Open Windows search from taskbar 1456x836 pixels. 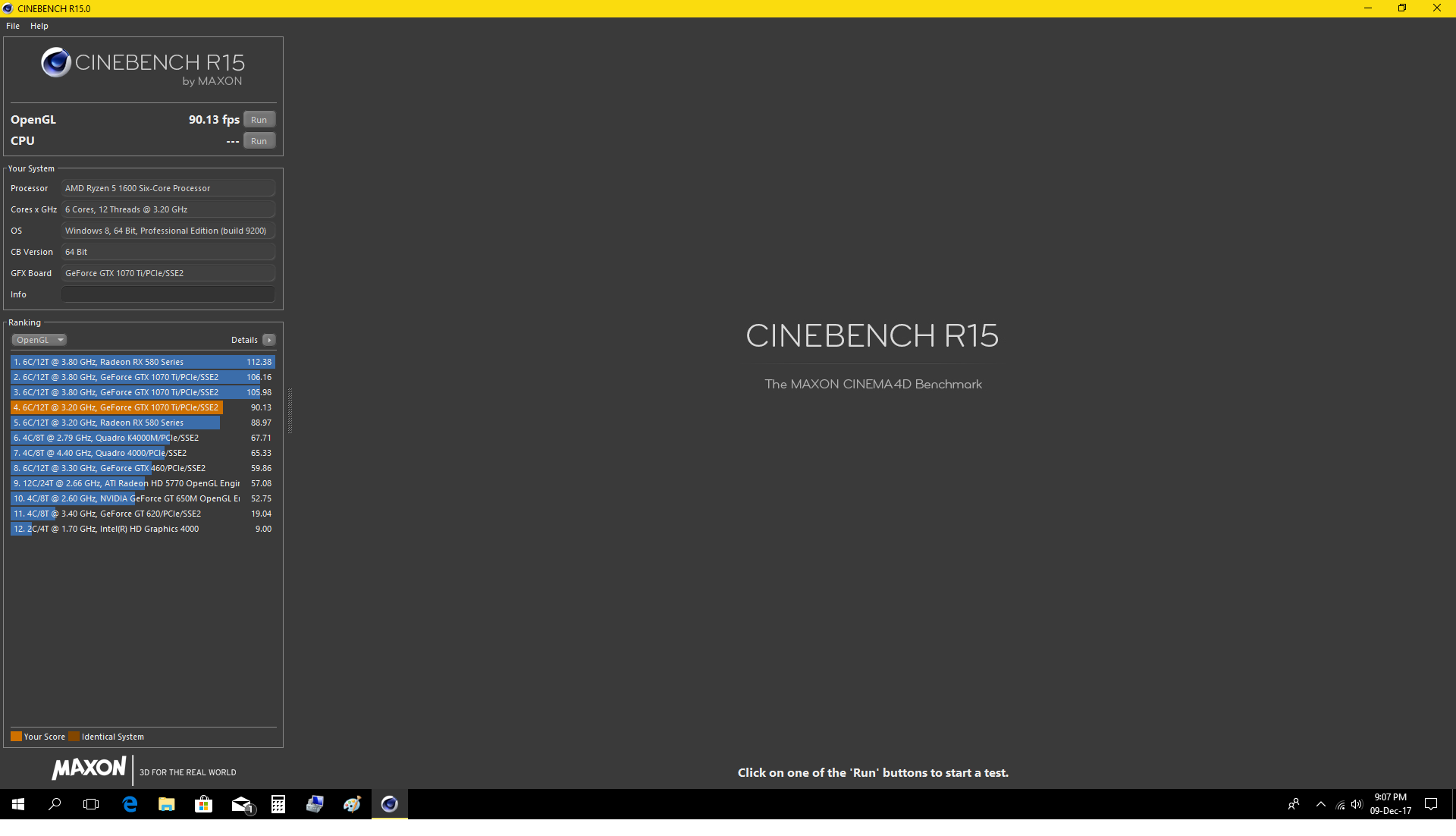pos(55,804)
